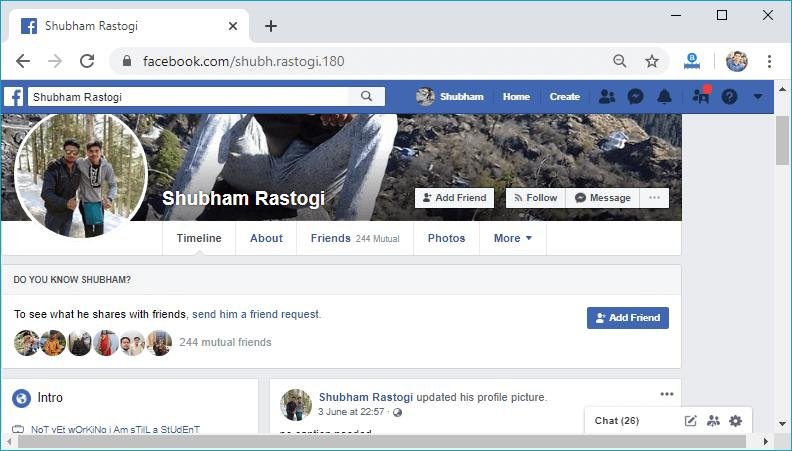Open the Chat (26) bar

617,421
